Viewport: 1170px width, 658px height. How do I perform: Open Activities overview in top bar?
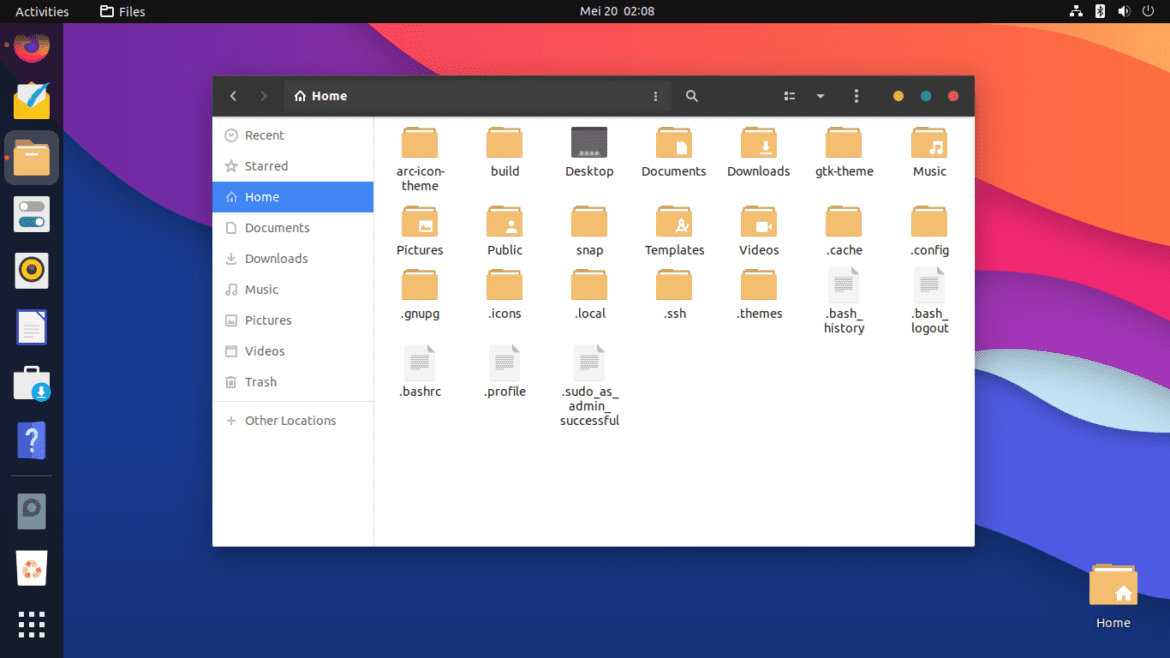point(42,12)
